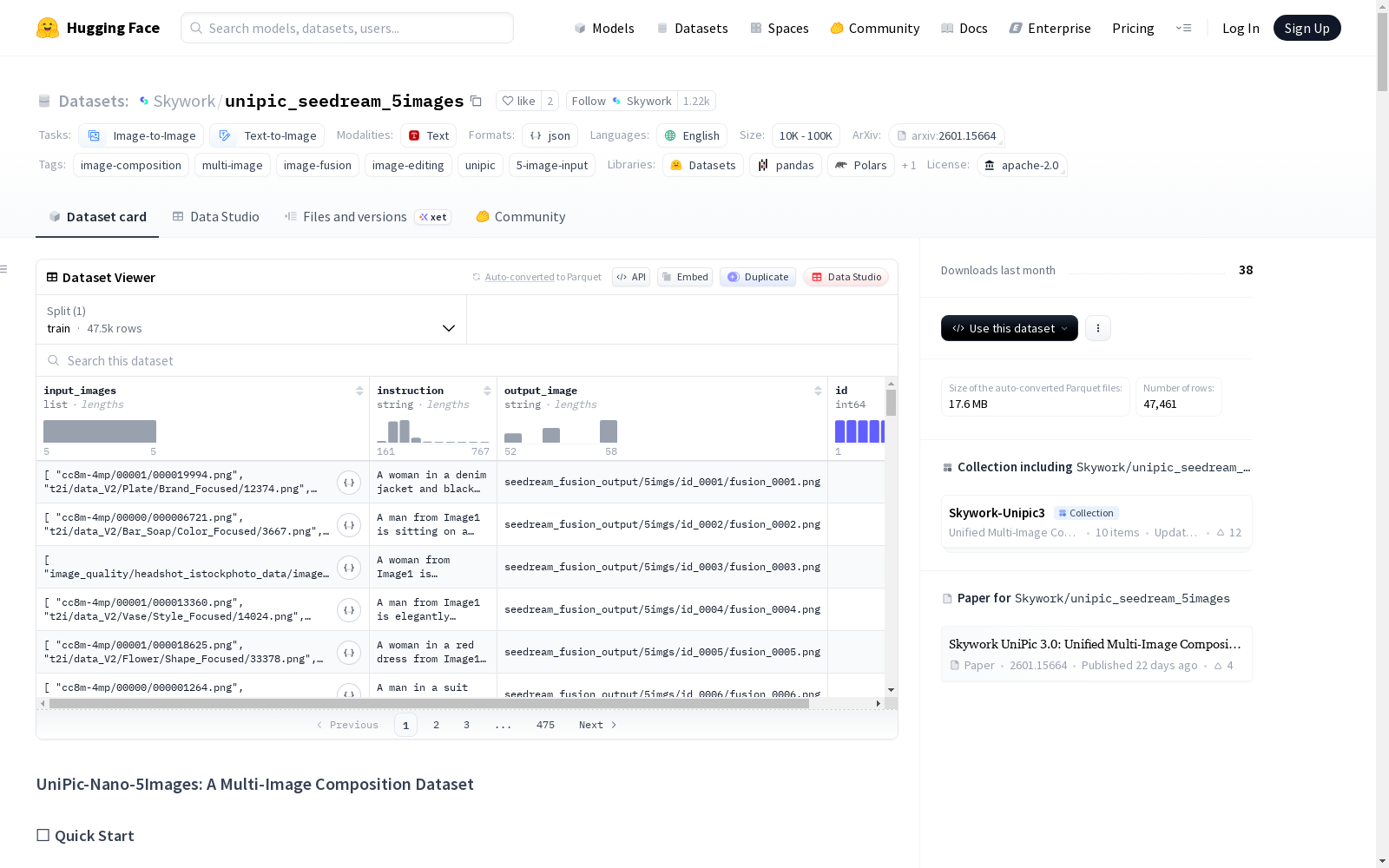Open the dataset Community tab
Viewport: 1389px width, 868px height.
tap(521, 217)
